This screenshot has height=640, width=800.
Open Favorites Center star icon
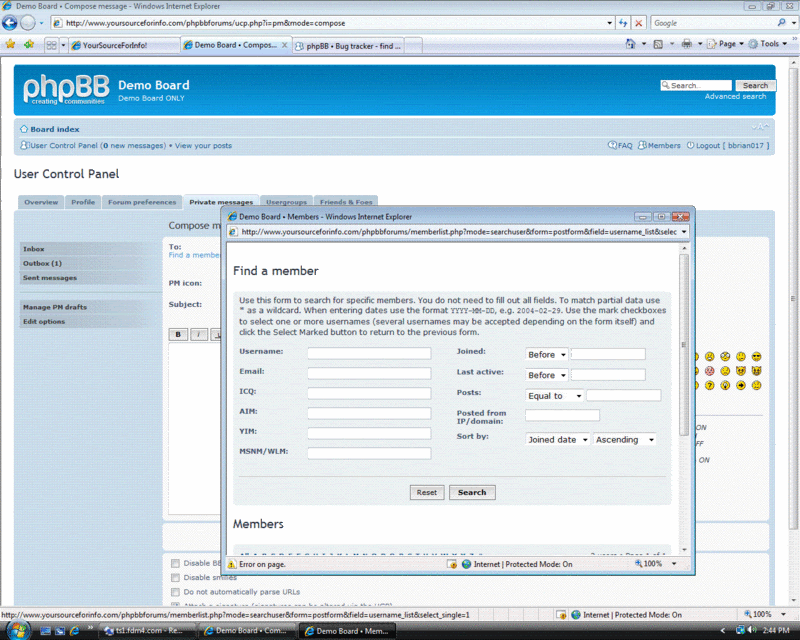click(x=10, y=44)
